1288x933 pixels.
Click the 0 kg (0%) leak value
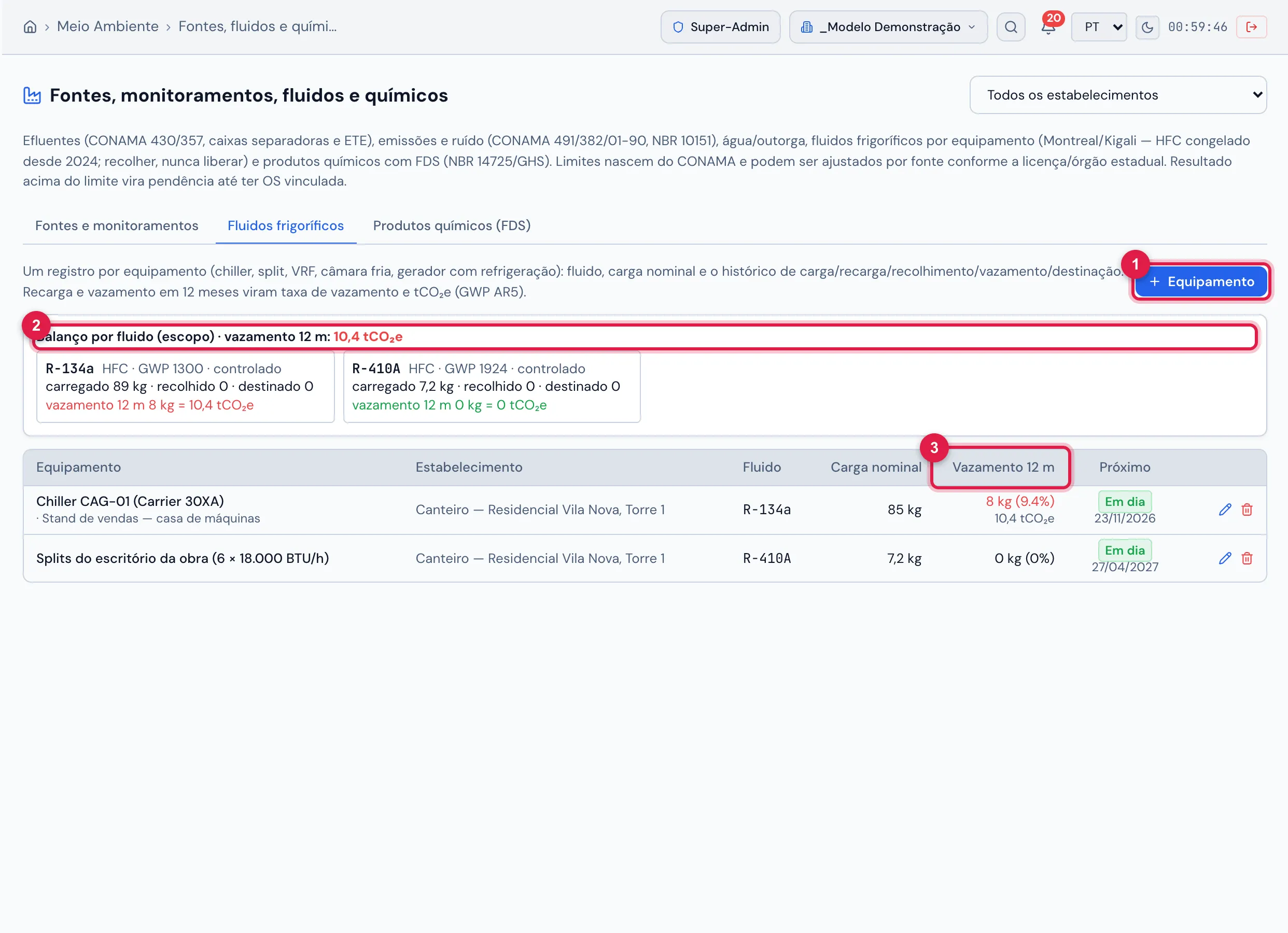coord(1024,558)
